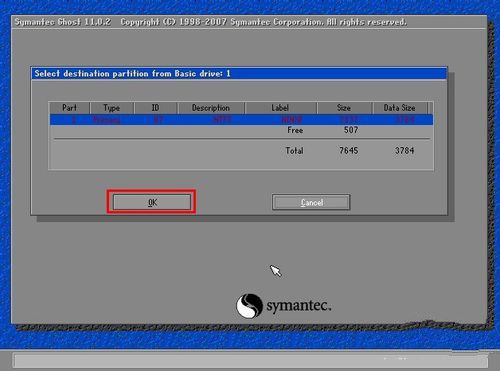The height and width of the screenshot is (371, 500).
Task: Select the highlighted Primary partition row
Action: click(x=241, y=119)
